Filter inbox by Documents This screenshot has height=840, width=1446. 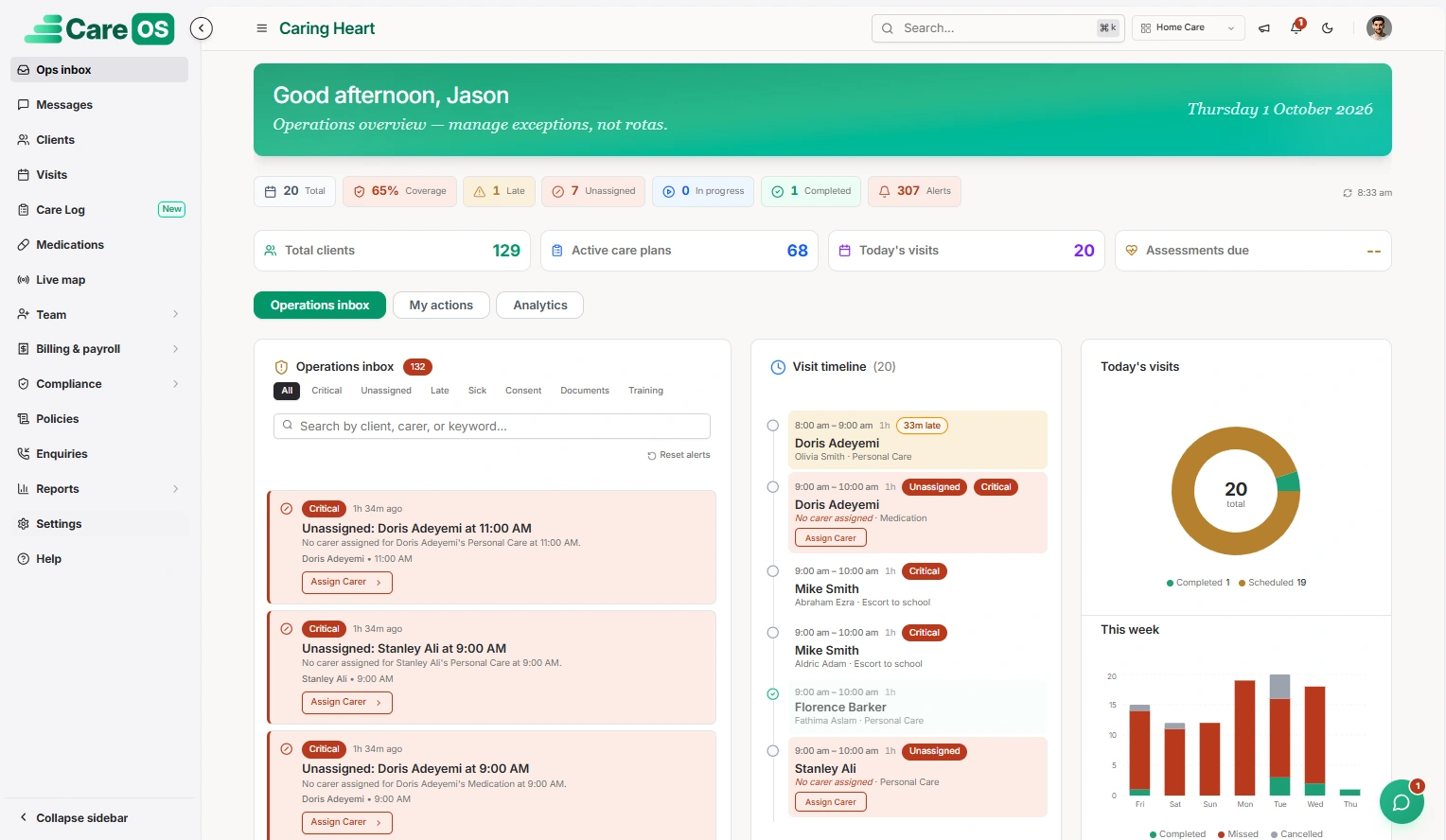pos(585,391)
